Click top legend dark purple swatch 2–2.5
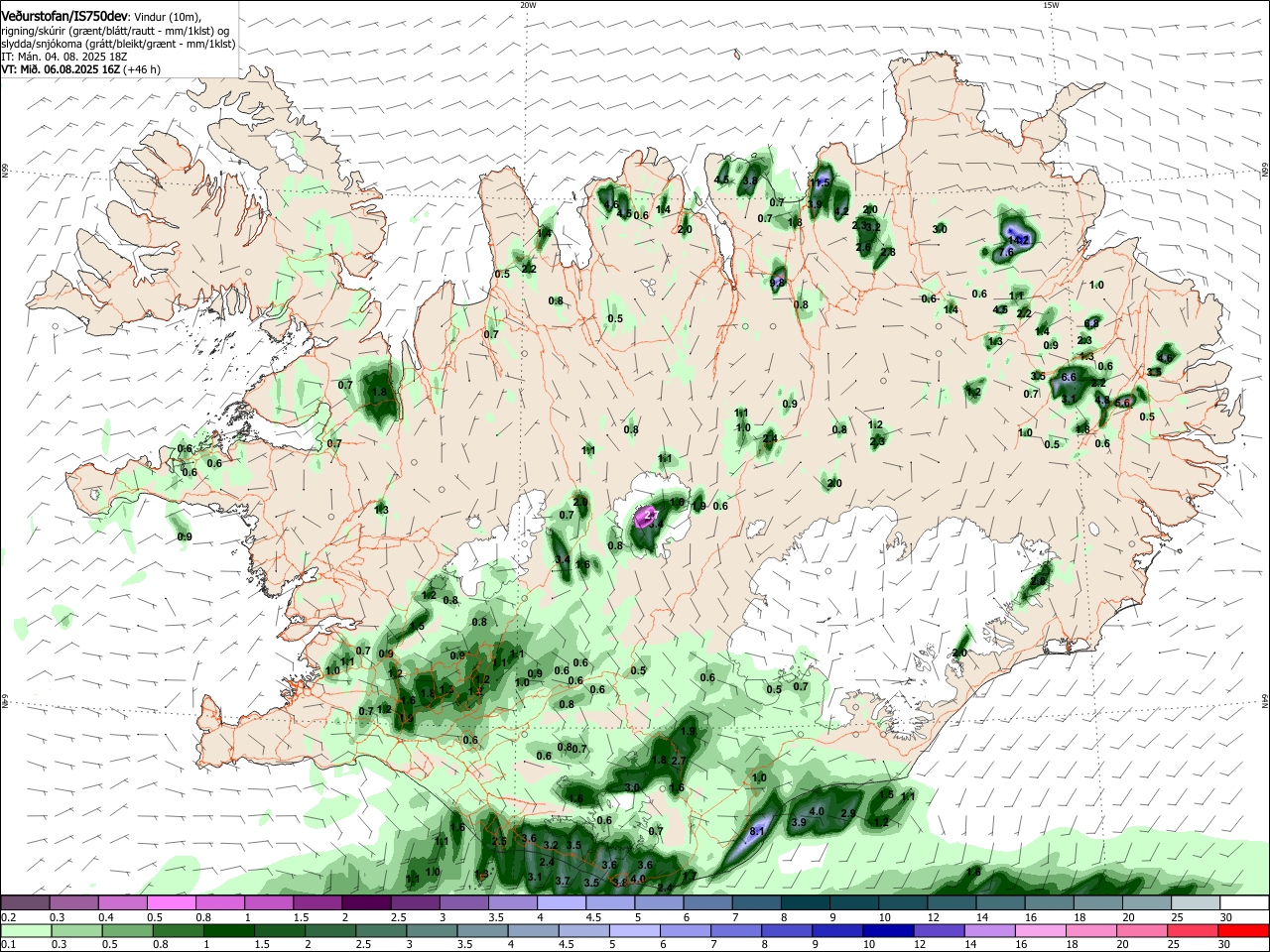 point(365,902)
